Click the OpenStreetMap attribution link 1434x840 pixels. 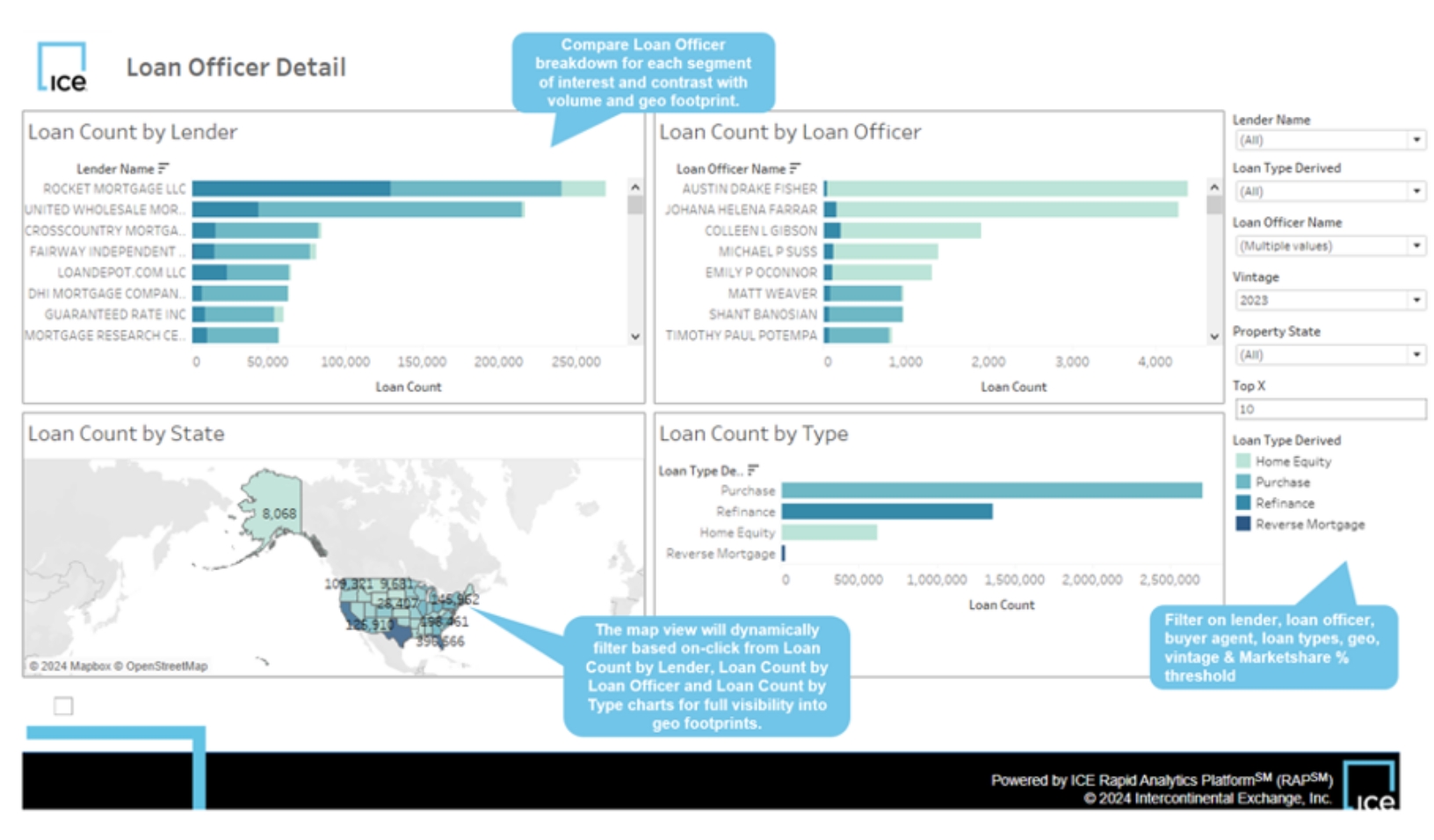(x=161, y=666)
